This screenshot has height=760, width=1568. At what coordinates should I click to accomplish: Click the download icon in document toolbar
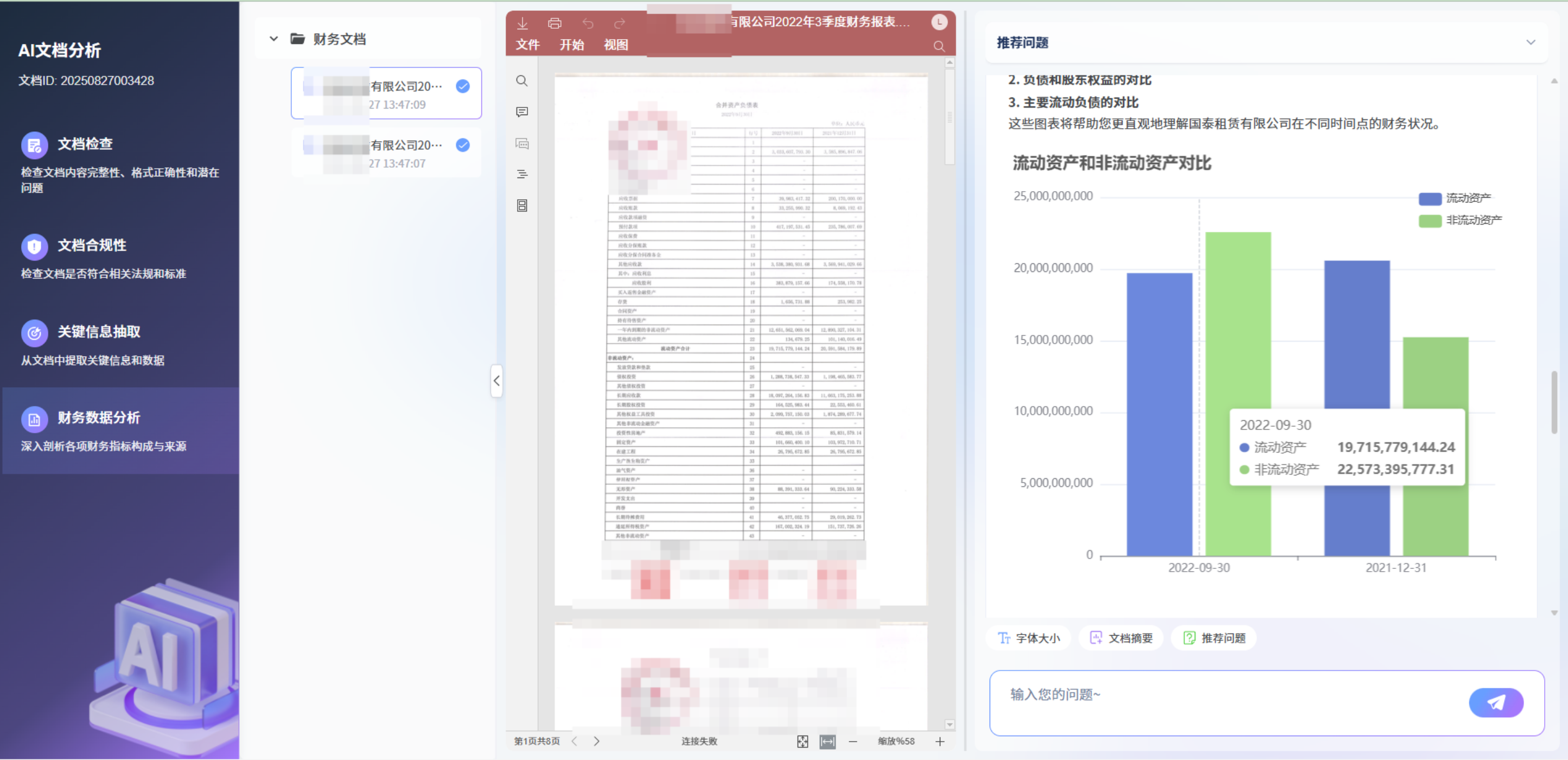[522, 23]
